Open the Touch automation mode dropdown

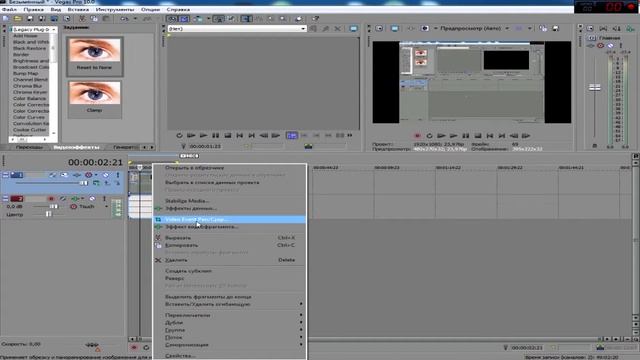click(x=107, y=207)
